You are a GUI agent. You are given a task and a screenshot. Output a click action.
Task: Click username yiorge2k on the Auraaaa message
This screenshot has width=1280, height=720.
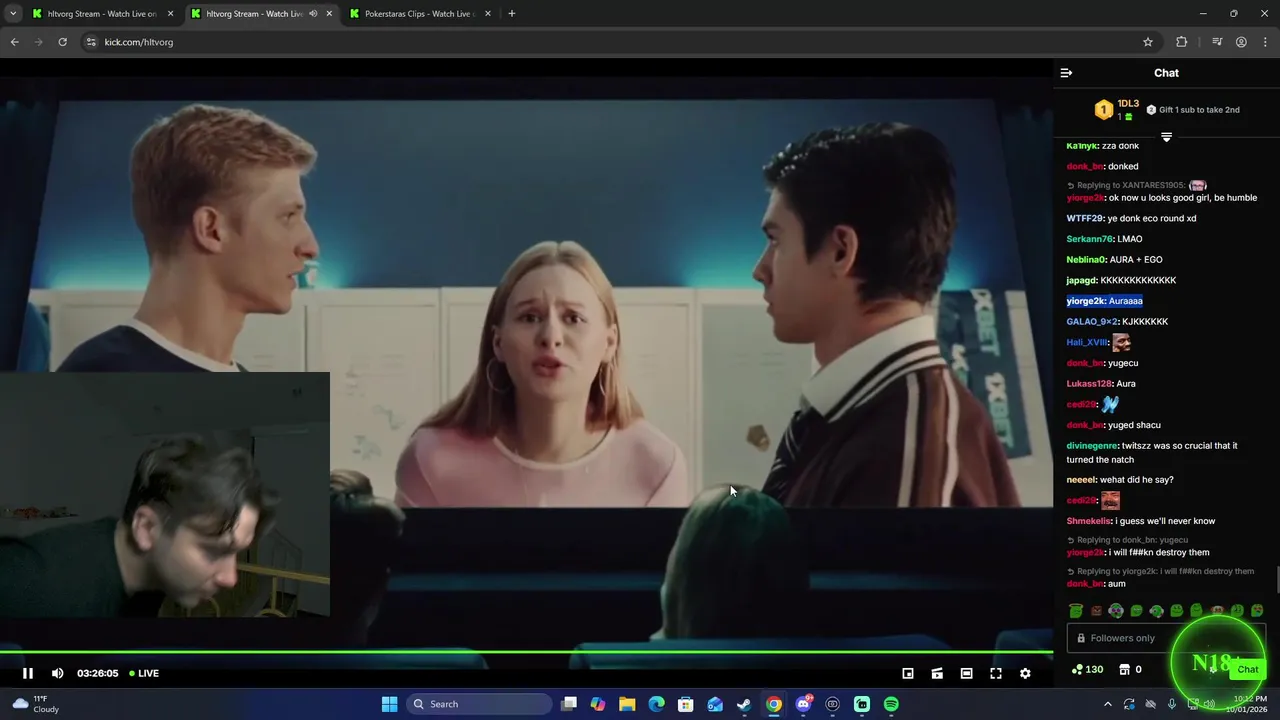point(1086,301)
